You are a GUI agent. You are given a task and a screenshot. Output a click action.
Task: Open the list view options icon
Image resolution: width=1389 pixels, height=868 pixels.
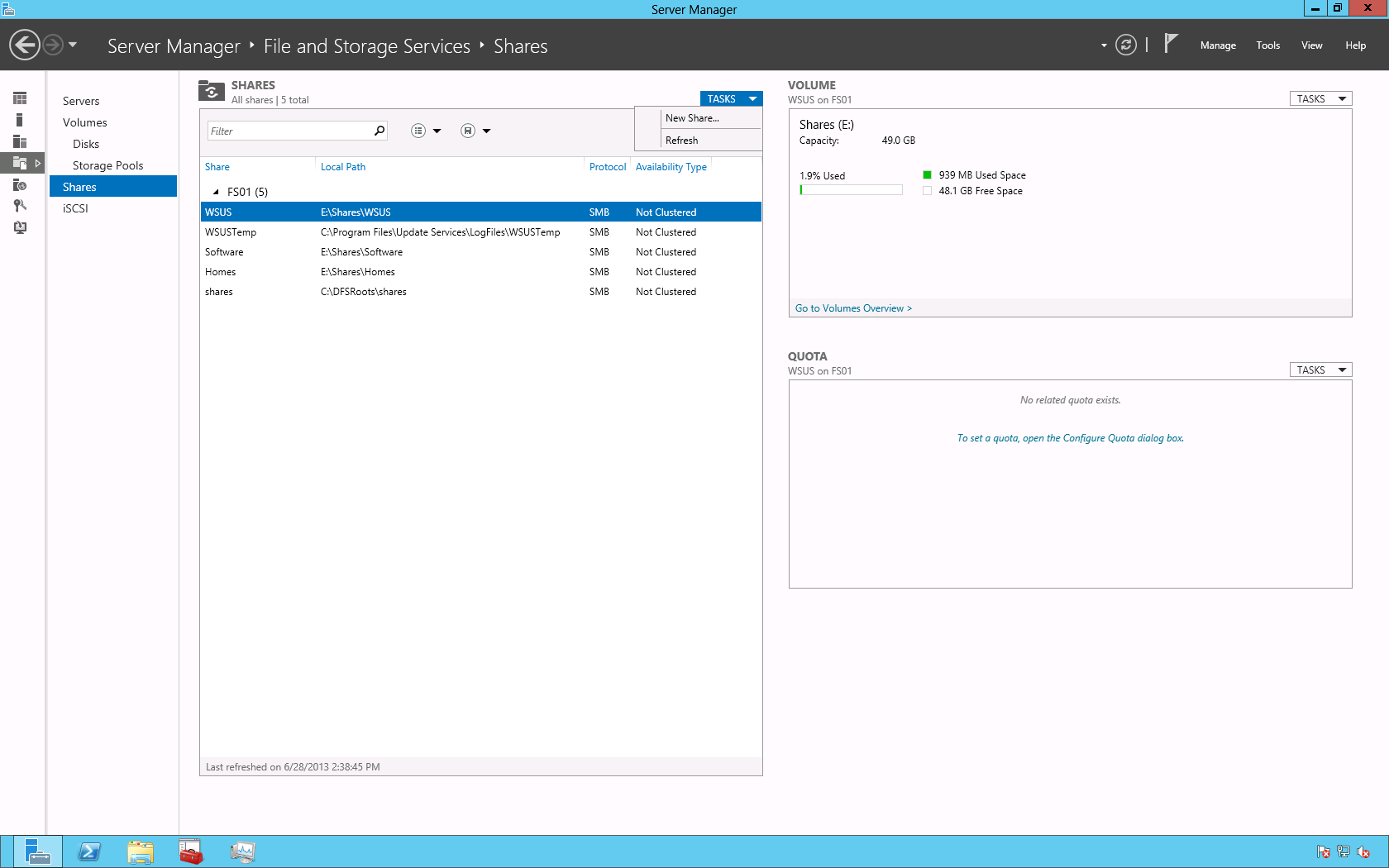coord(418,131)
